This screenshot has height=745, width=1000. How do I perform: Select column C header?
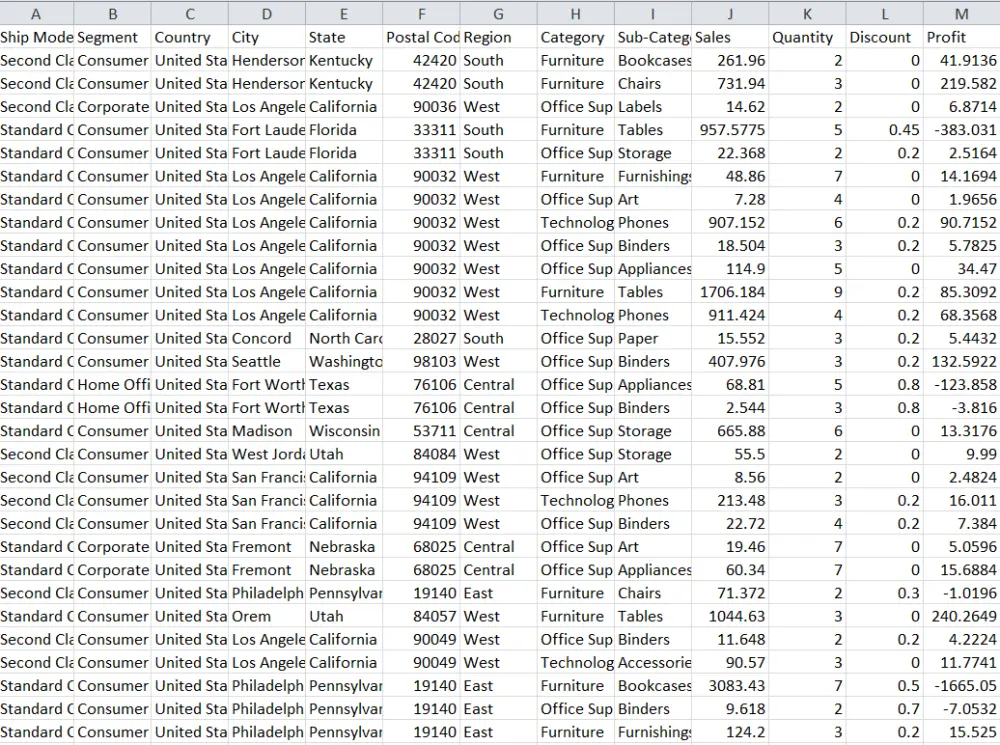pos(190,13)
